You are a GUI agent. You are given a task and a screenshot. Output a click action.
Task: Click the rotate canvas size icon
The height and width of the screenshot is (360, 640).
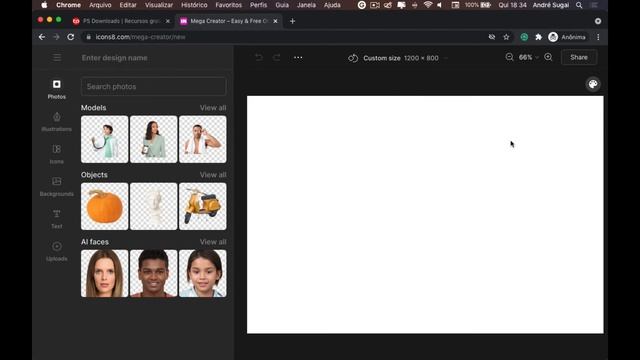pyautogui.click(x=353, y=58)
